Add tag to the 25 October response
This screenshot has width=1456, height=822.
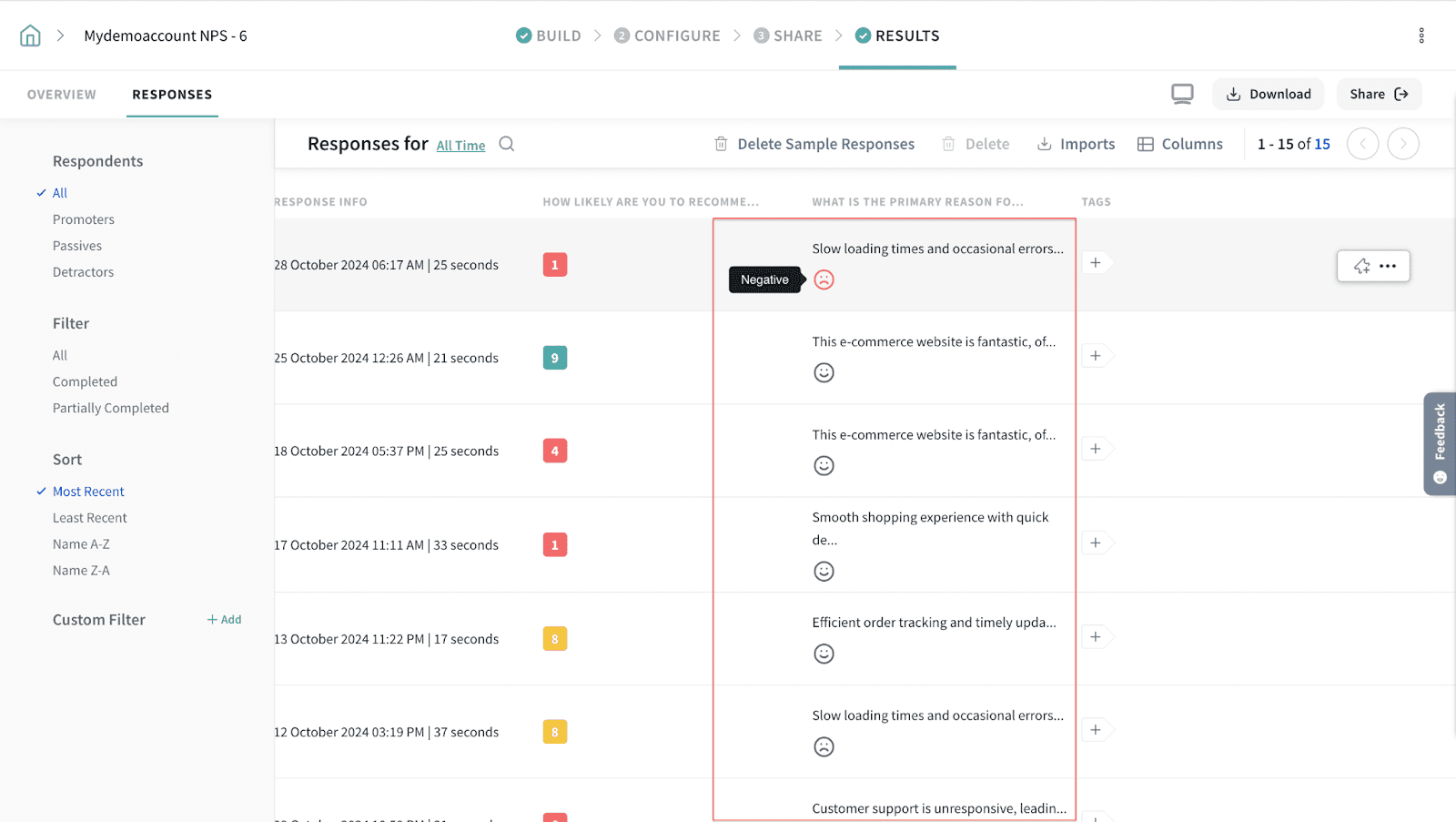click(1096, 356)
